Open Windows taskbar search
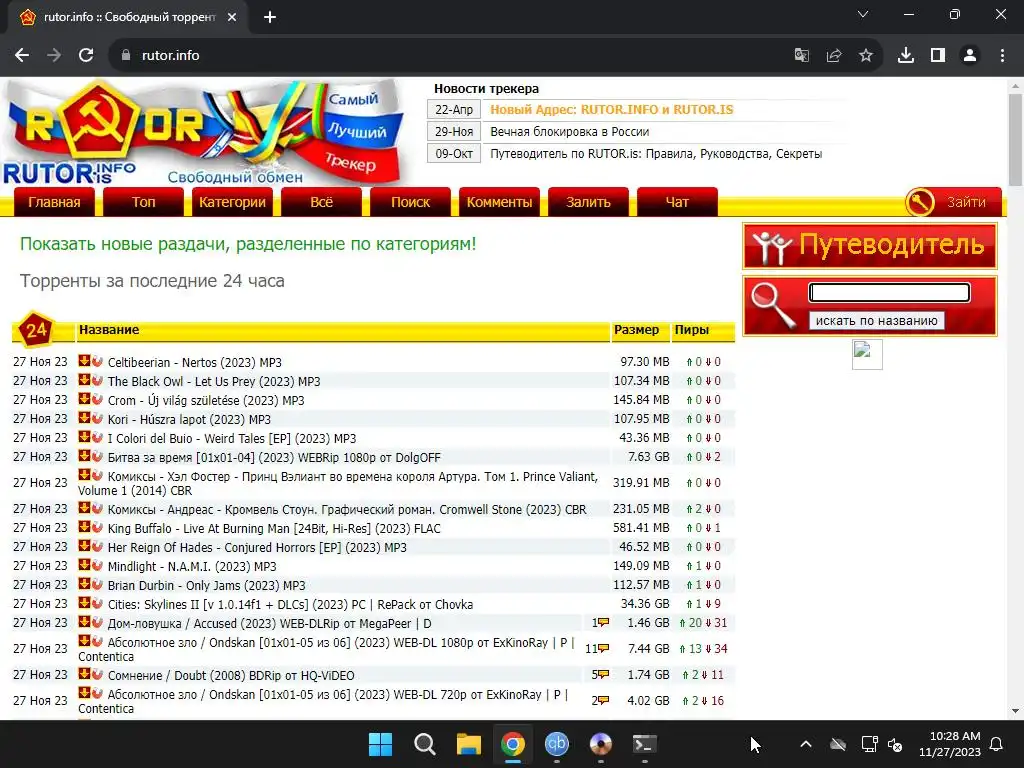 pos(424,744)
